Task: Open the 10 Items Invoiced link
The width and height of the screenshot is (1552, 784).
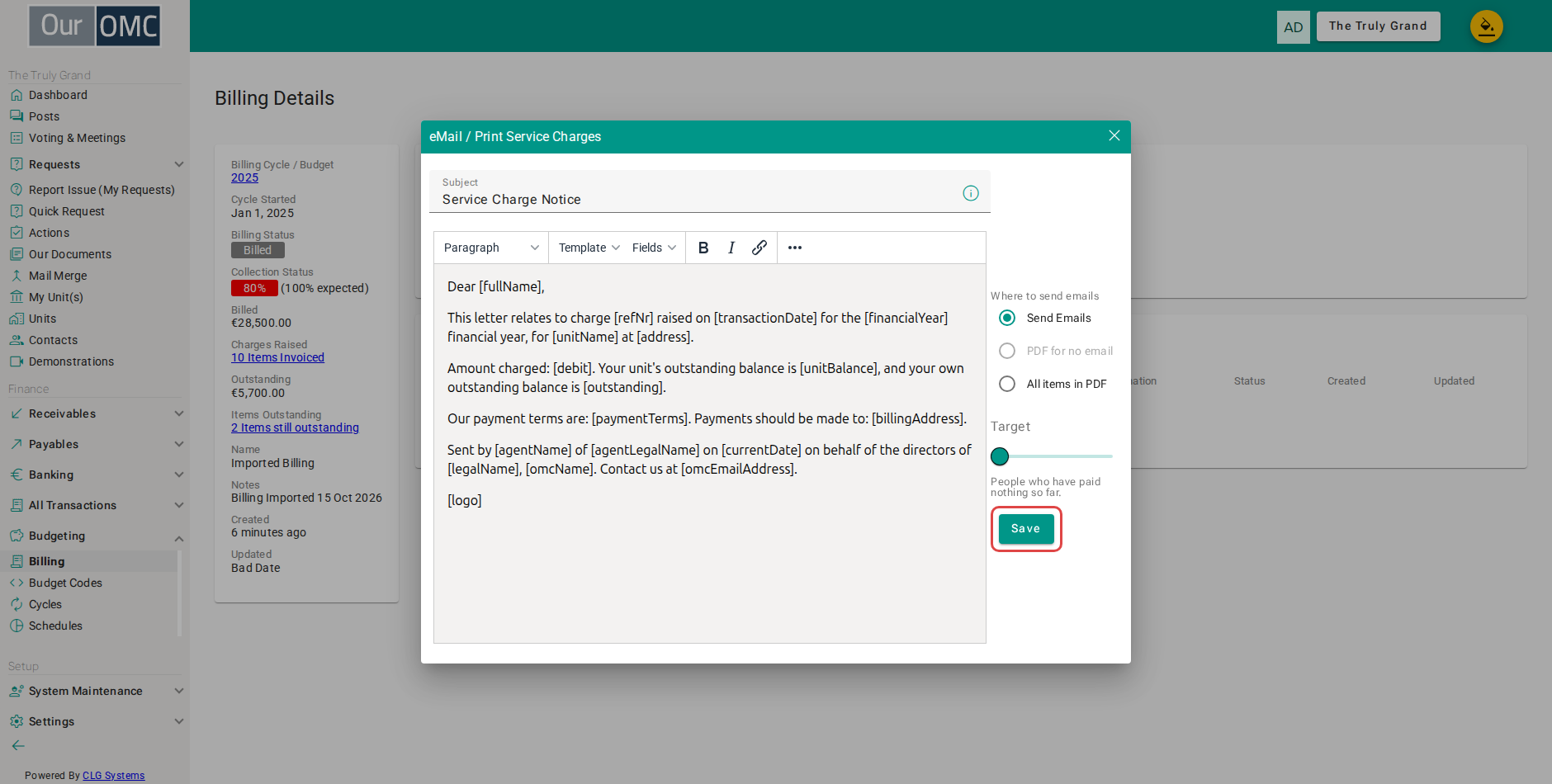Action: 277,357
